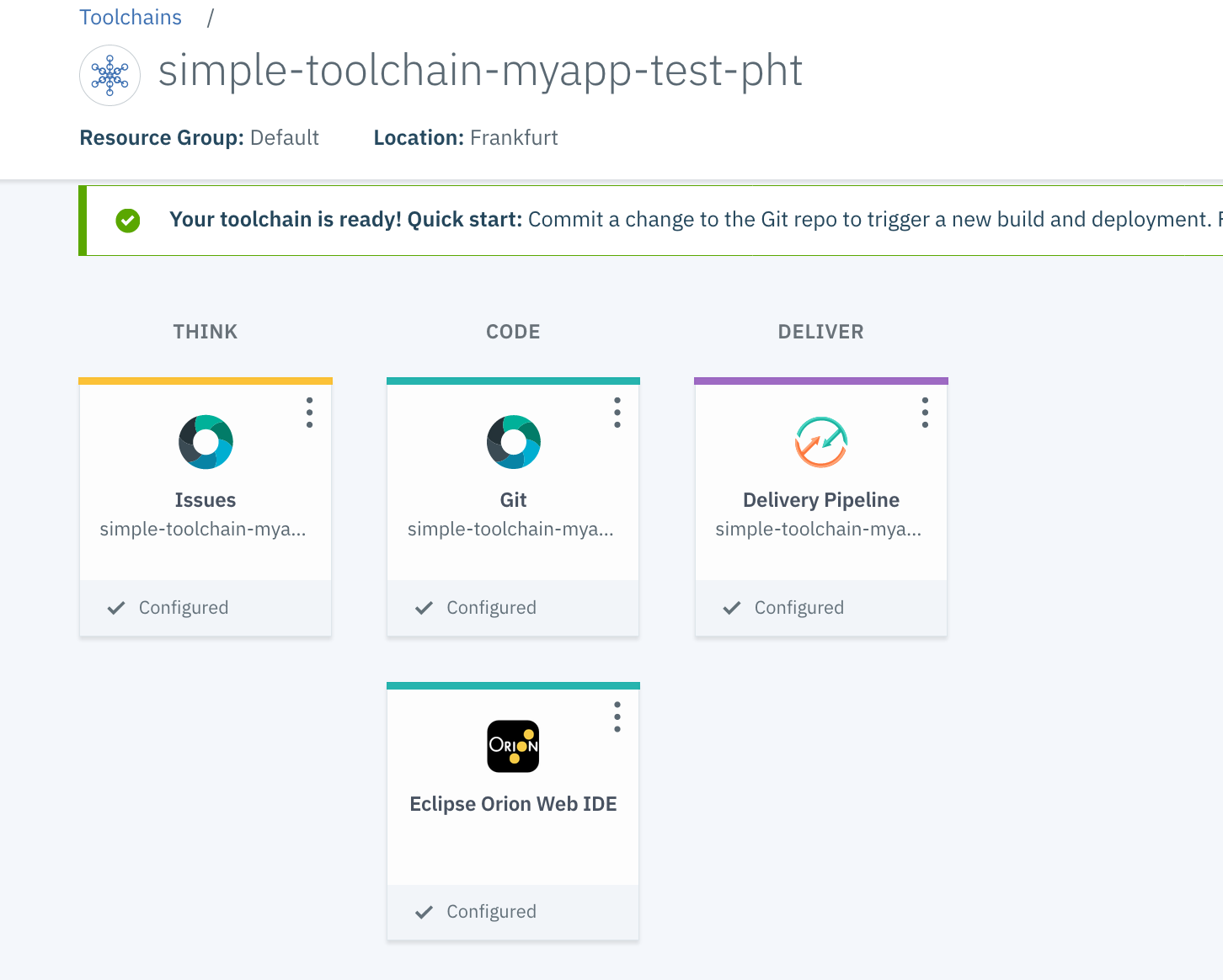Go back to Toolchains breadcrumb
Image resolution: width=1223 pixels, height=980 pixels.
coord(131,18)
